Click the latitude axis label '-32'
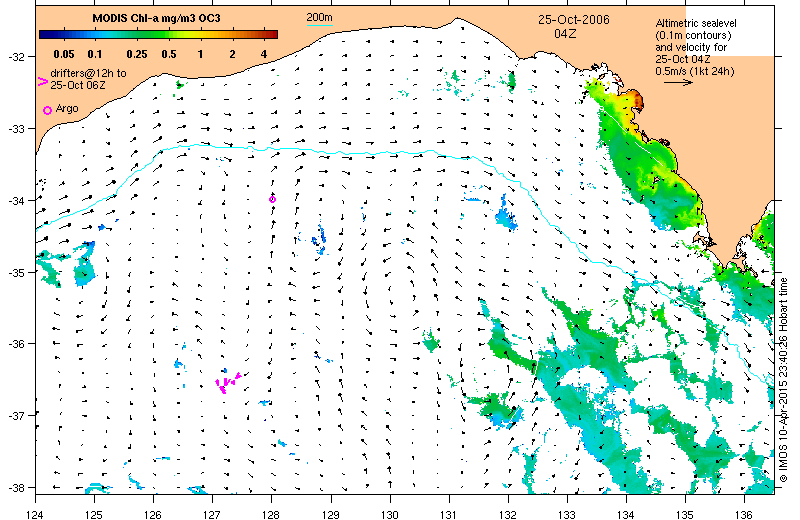Screen dimensions: 800x520 tap(16, 57)
